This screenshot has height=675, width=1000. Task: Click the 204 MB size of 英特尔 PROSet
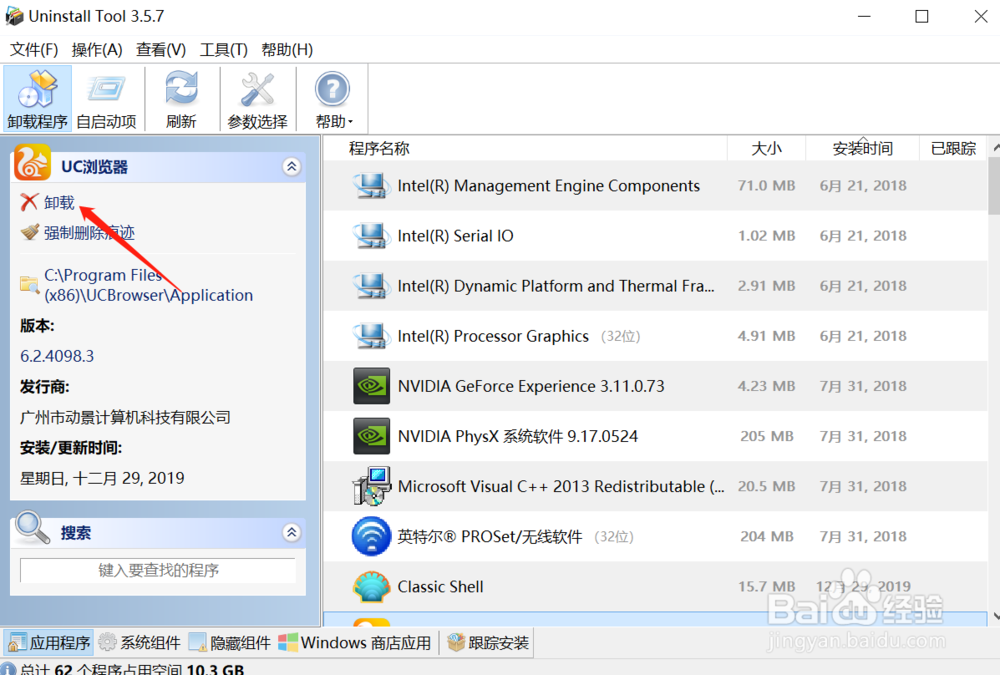[x=767, y=537]
